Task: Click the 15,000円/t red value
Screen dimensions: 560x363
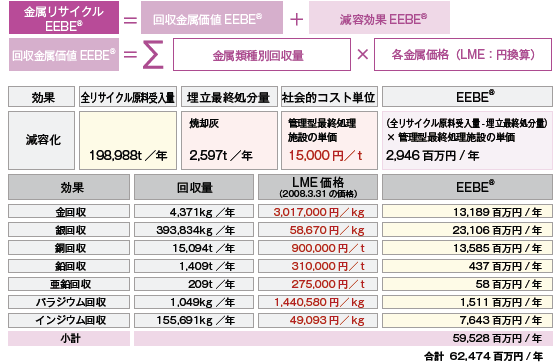Action: point(325,155)
